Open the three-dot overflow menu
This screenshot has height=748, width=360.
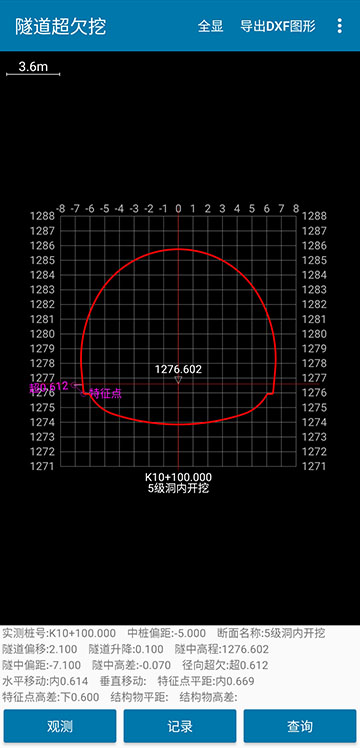pos(339,26)
